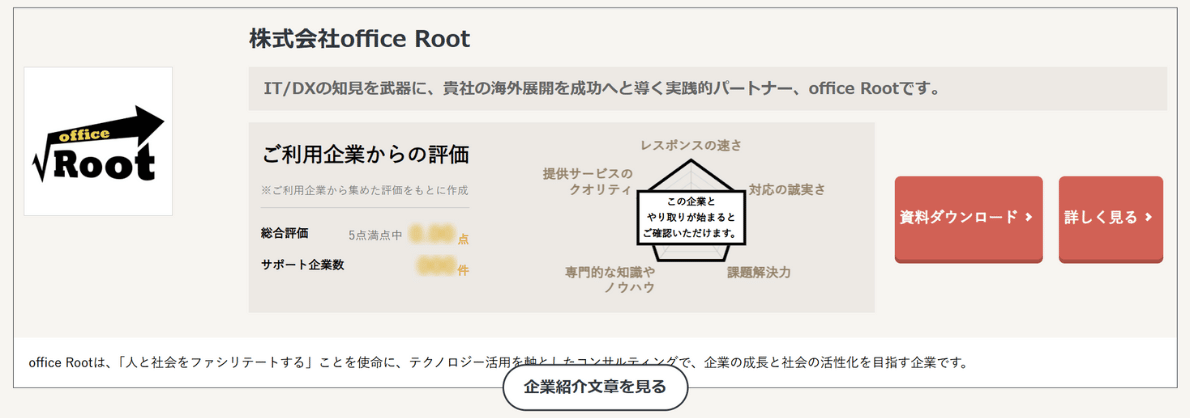Open the office Root logo thumbnail
The image size is (1190, 418).
[x=99, y=141]
